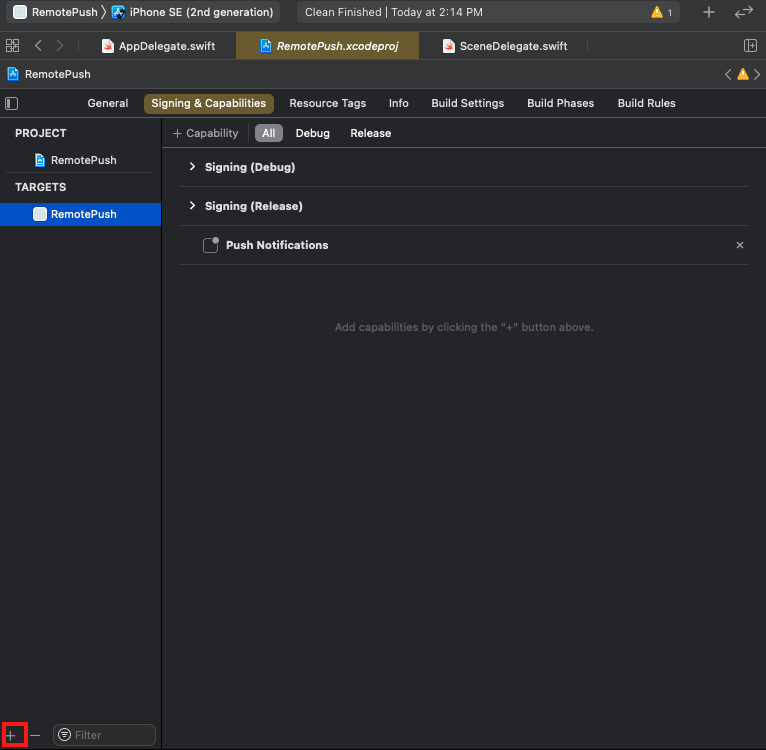This screenshot has width=766, height=750.
Task: Expand the Signing (Debug) section
Action: click(192, 167)
